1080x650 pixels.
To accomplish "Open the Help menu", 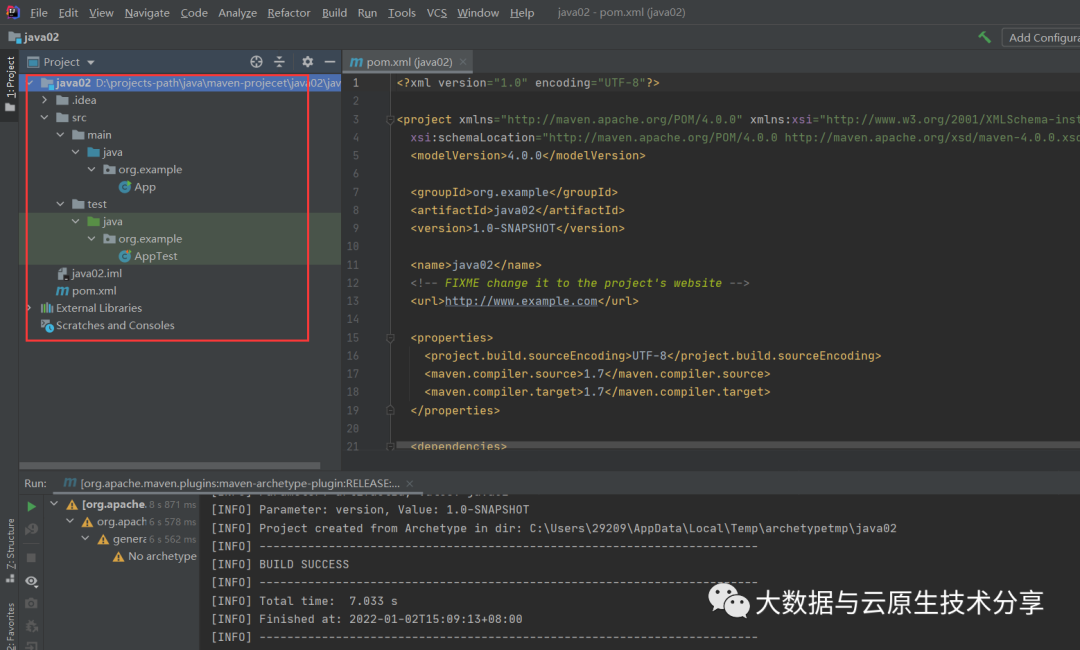I will (521, 12).
